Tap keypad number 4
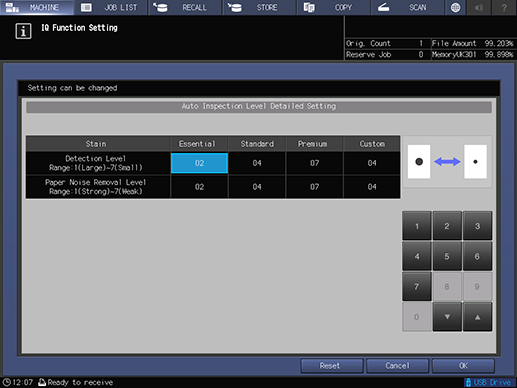 pyautogui.click(x=417, y=256)
